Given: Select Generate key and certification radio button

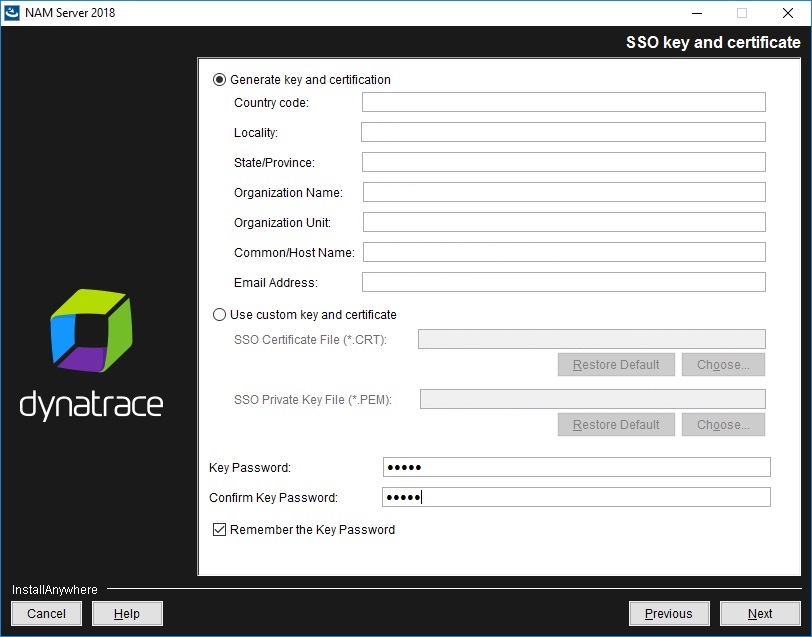Looking at the screenshot, I should click(x=220, y=80).
